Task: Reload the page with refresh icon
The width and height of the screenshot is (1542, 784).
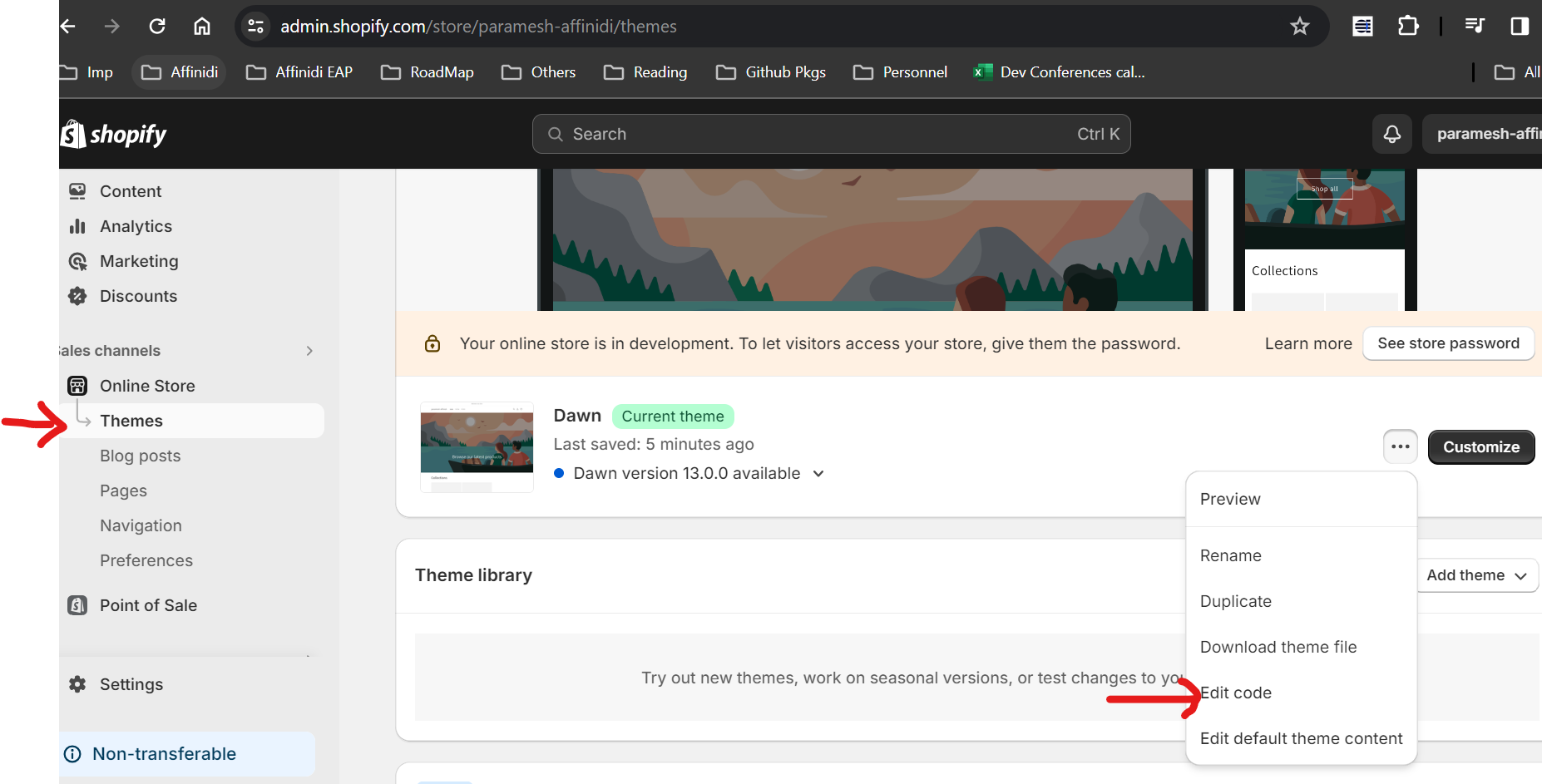Action: click(157, 27)
